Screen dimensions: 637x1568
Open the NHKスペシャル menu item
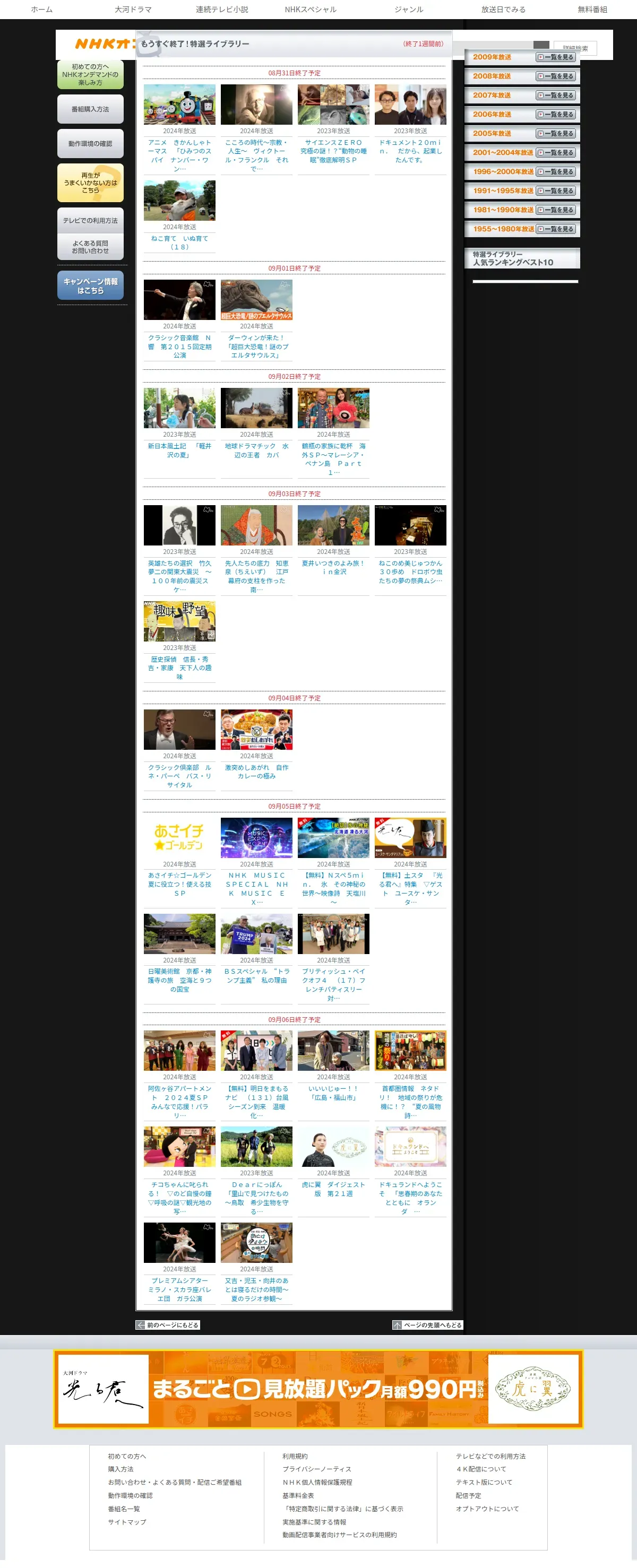(311, 9)
